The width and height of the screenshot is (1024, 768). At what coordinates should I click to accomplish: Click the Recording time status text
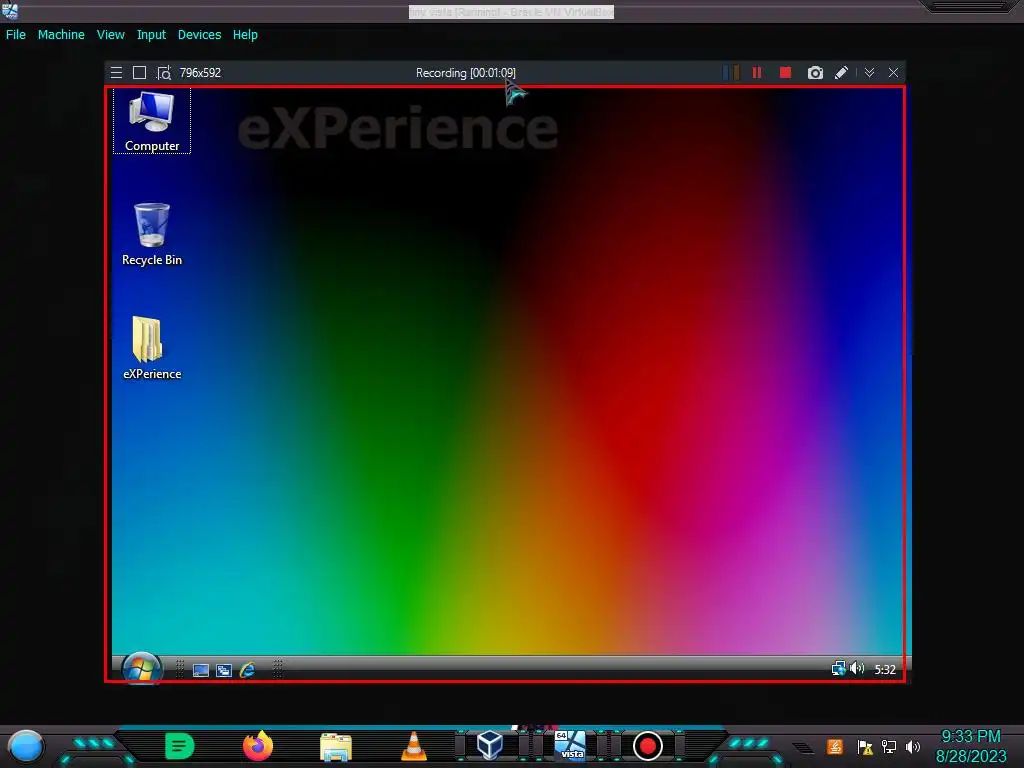coord(466,72)
